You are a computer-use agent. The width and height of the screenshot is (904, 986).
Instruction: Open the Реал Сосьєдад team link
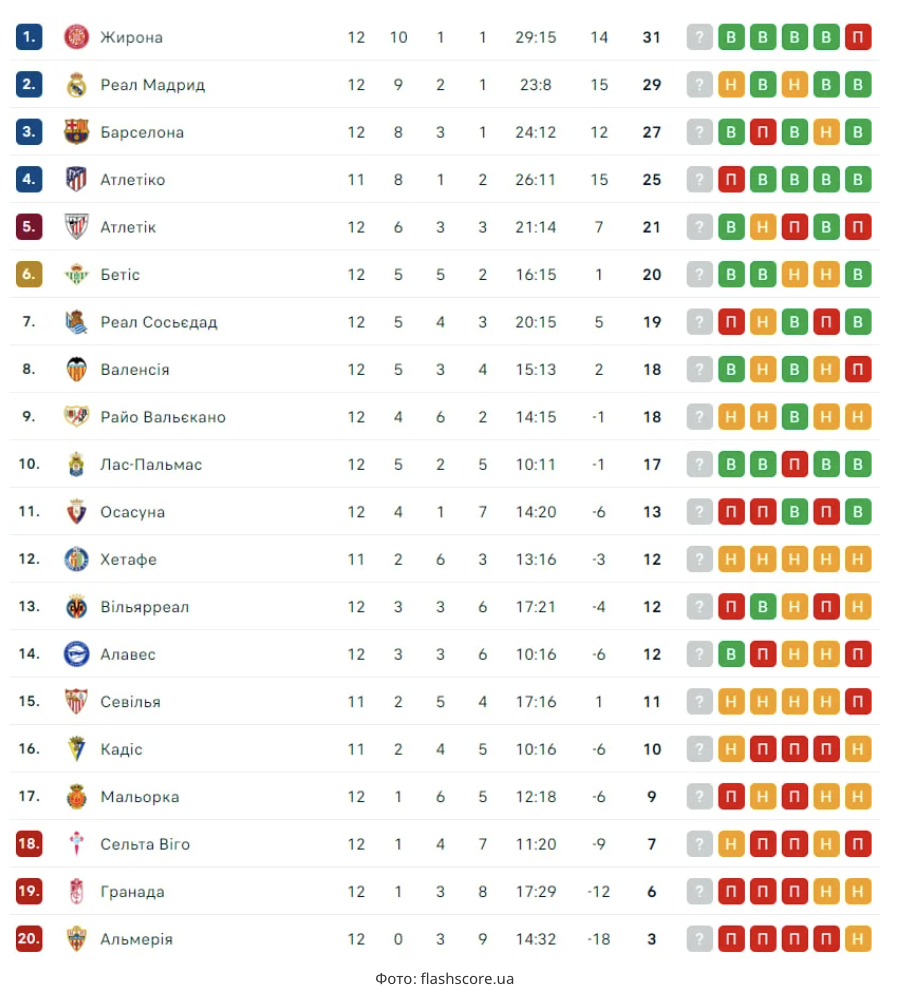click(x=158, y=322)
